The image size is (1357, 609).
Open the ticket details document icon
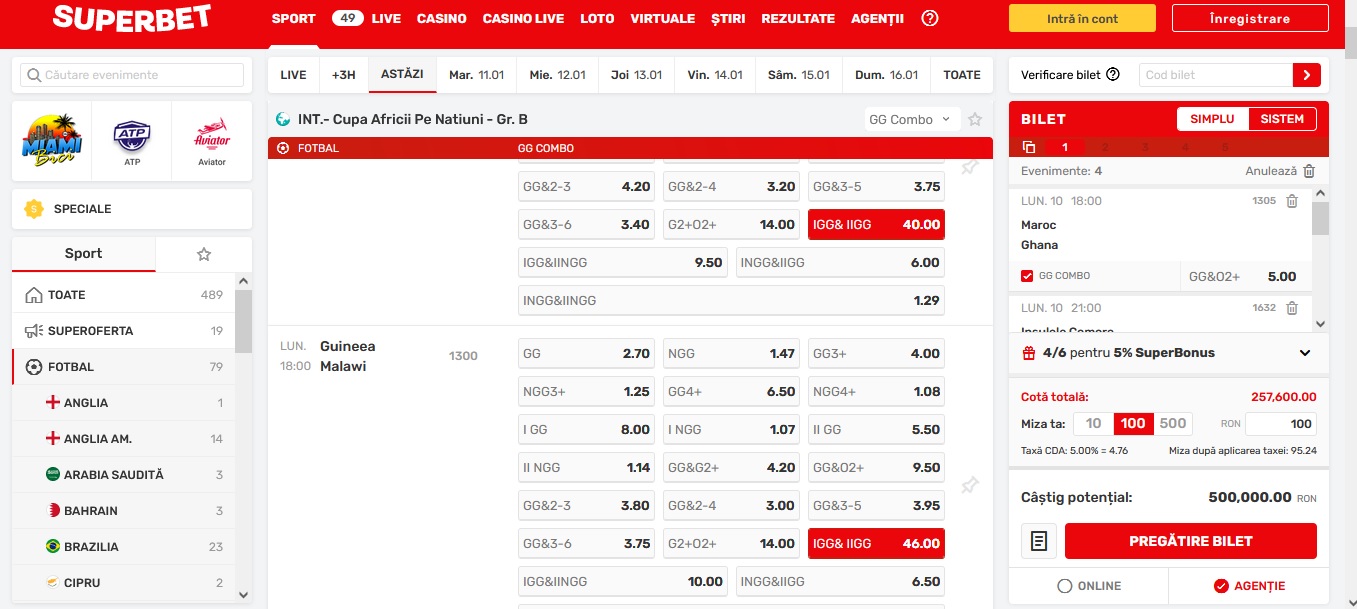1039,541
